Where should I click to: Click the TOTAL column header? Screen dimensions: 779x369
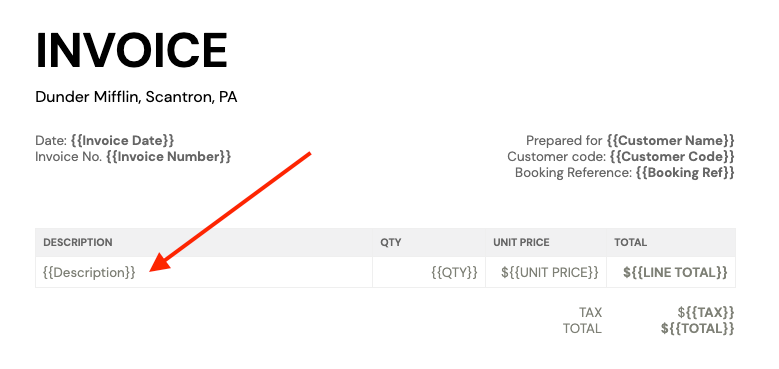point(630,243)
